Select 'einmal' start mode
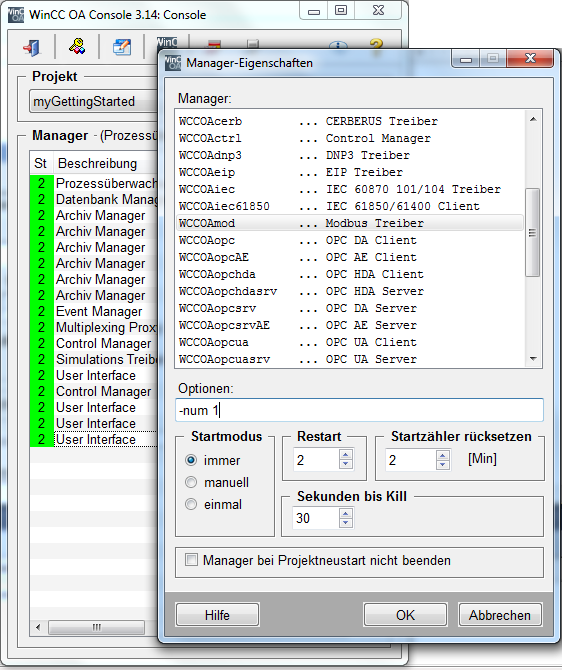562x670 pixels. [x=191, y=505]
